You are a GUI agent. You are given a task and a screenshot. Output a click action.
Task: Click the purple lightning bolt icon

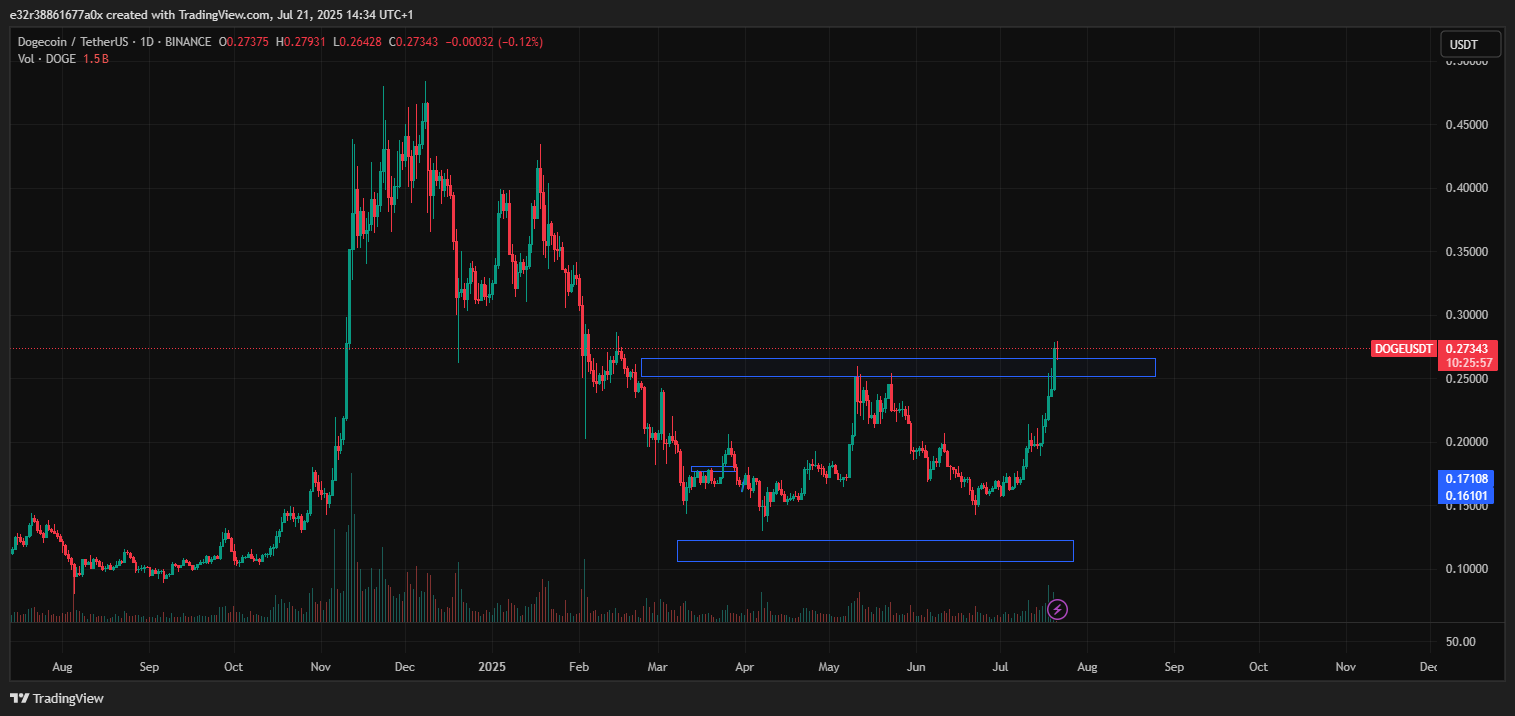point(1058,609)
